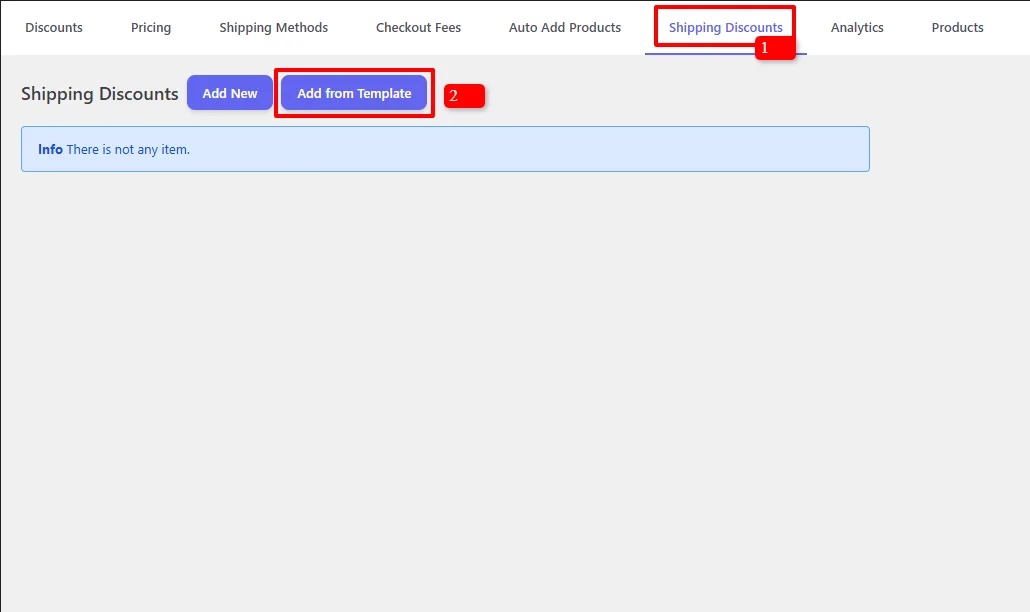Click the Add from Template button
The image size is (1030, 612).
pyautogui.click(x=354, y=93)
